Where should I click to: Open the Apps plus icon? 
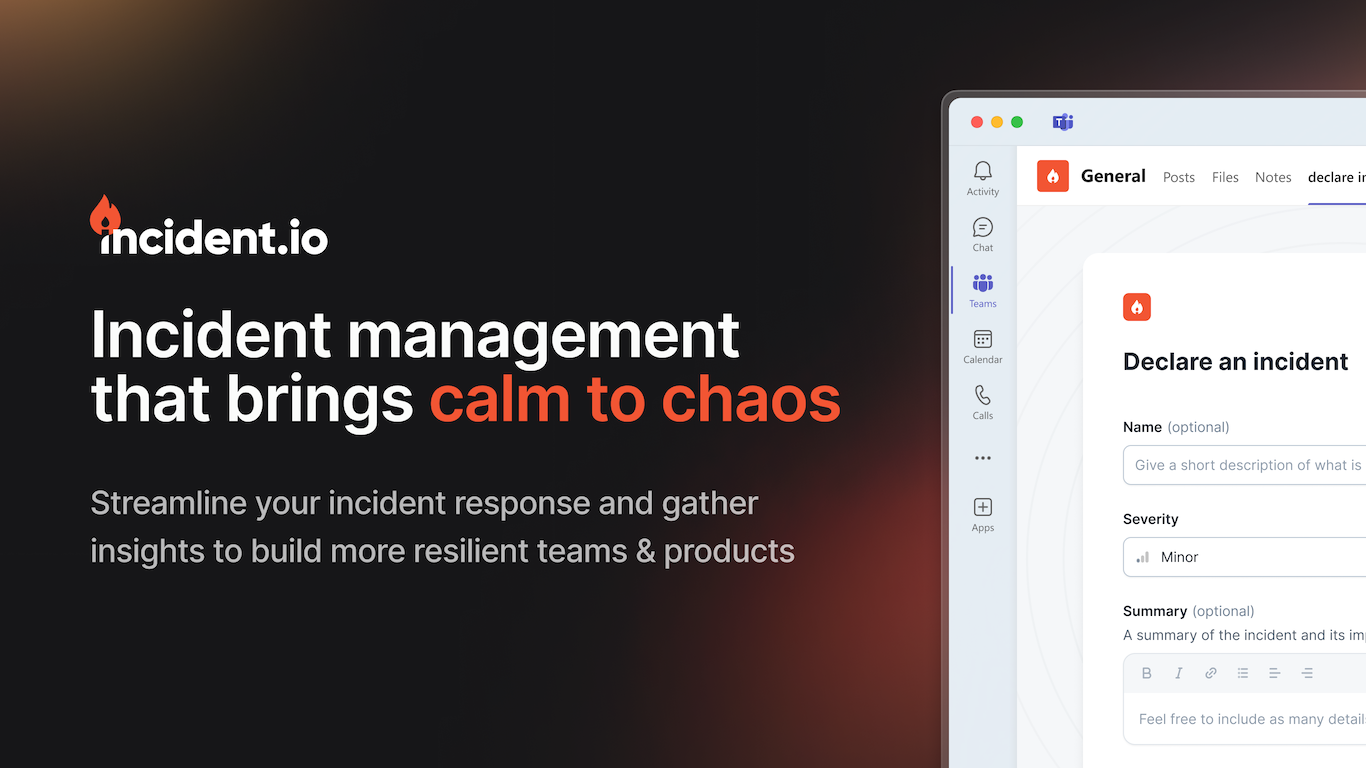(983, 514)
